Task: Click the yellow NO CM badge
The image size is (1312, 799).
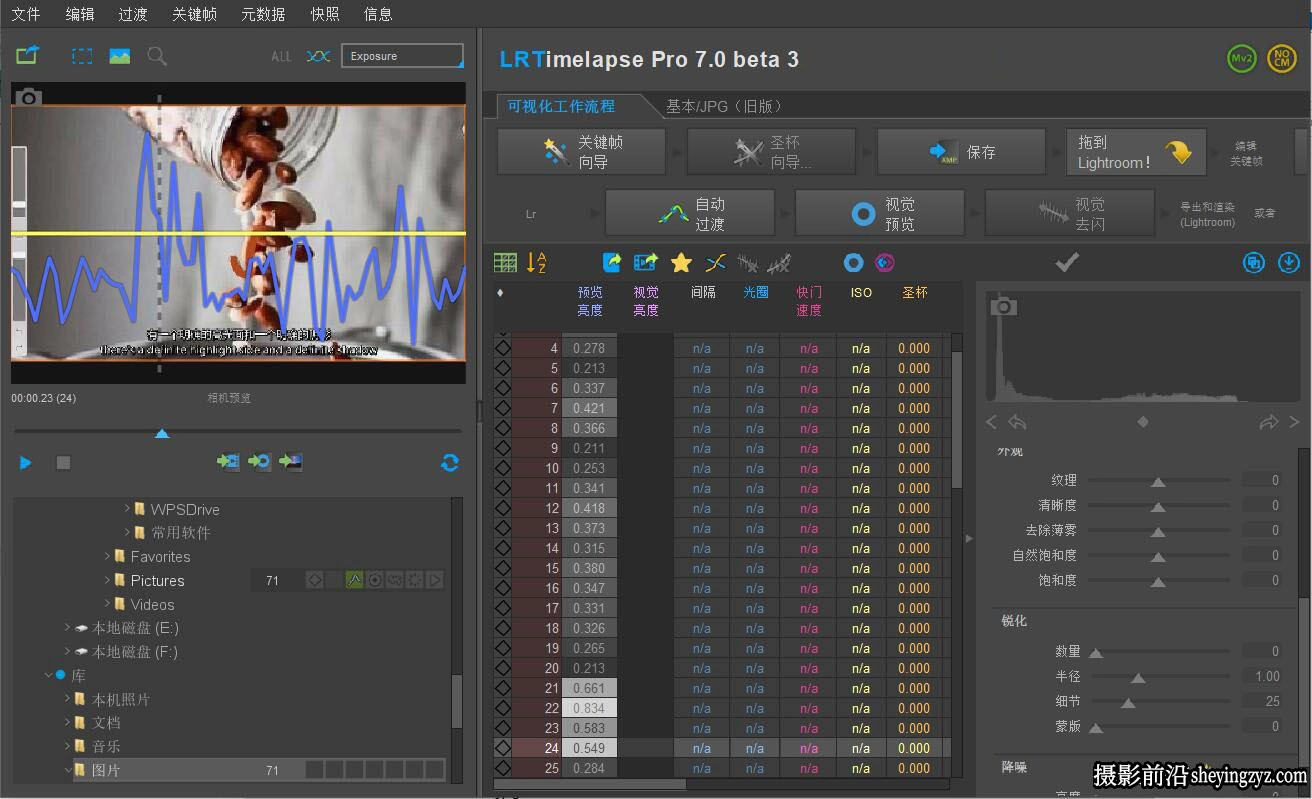Action: point(1281,58)
